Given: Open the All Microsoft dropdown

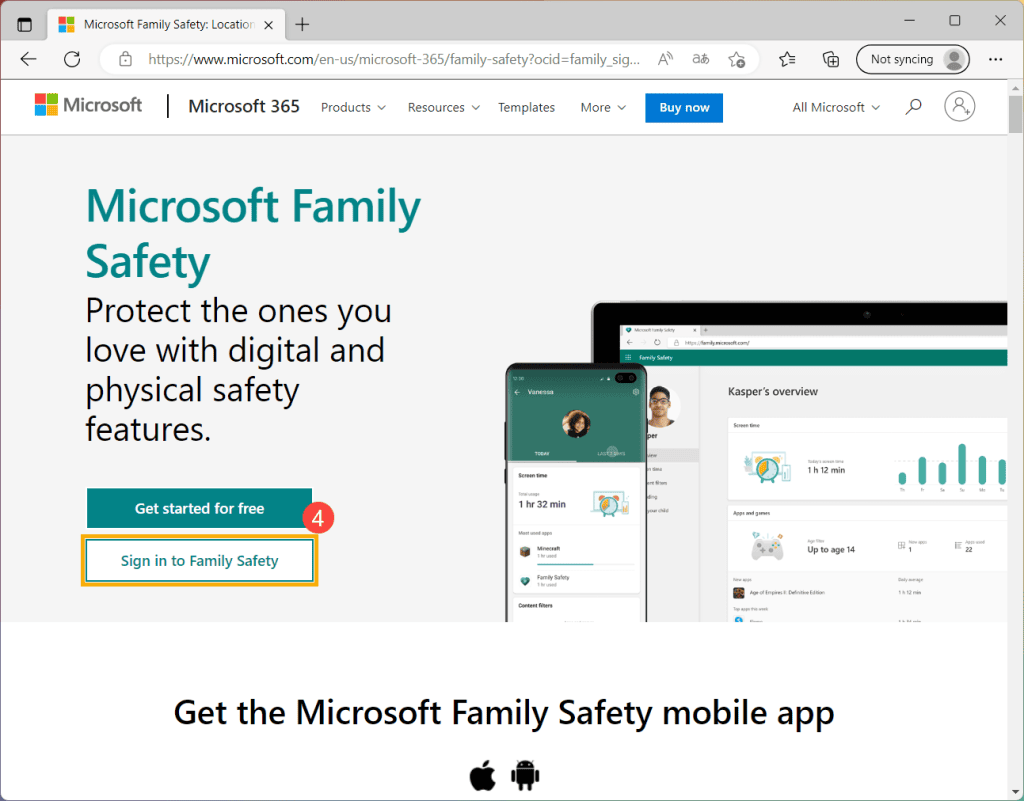Looking at the screenshot, I should pyautogui.click(x=836, y=107).
